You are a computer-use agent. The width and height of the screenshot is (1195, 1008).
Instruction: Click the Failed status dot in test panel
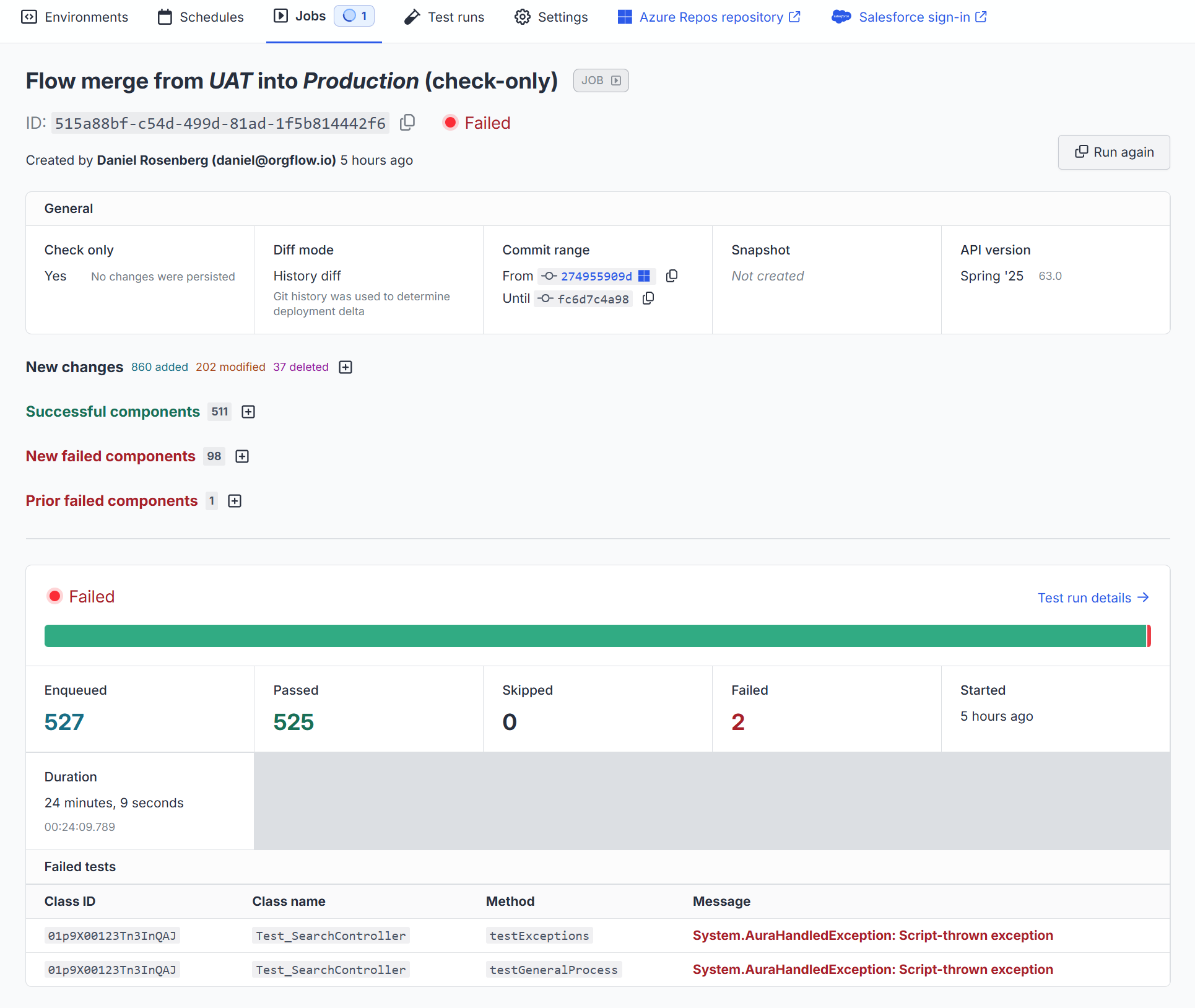click(x=54, y=596)
